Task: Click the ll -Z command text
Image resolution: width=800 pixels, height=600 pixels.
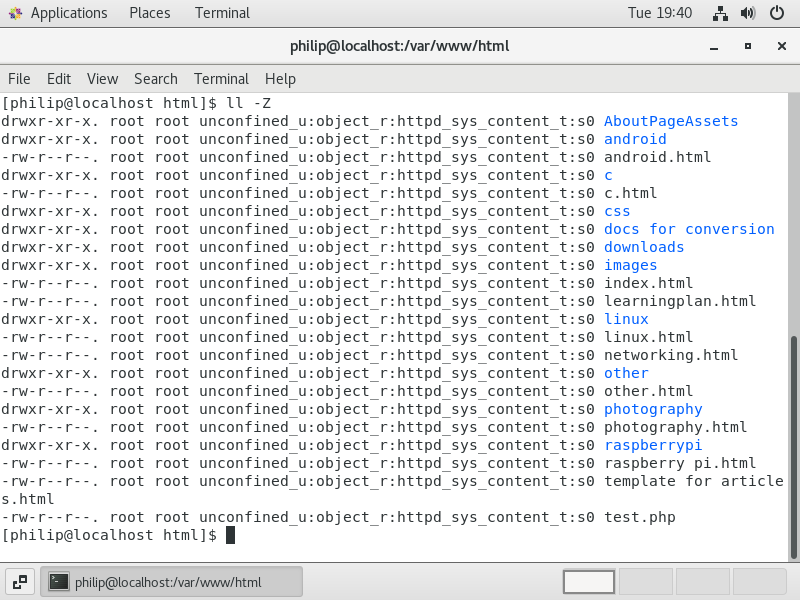Action: tap(248, 104)
